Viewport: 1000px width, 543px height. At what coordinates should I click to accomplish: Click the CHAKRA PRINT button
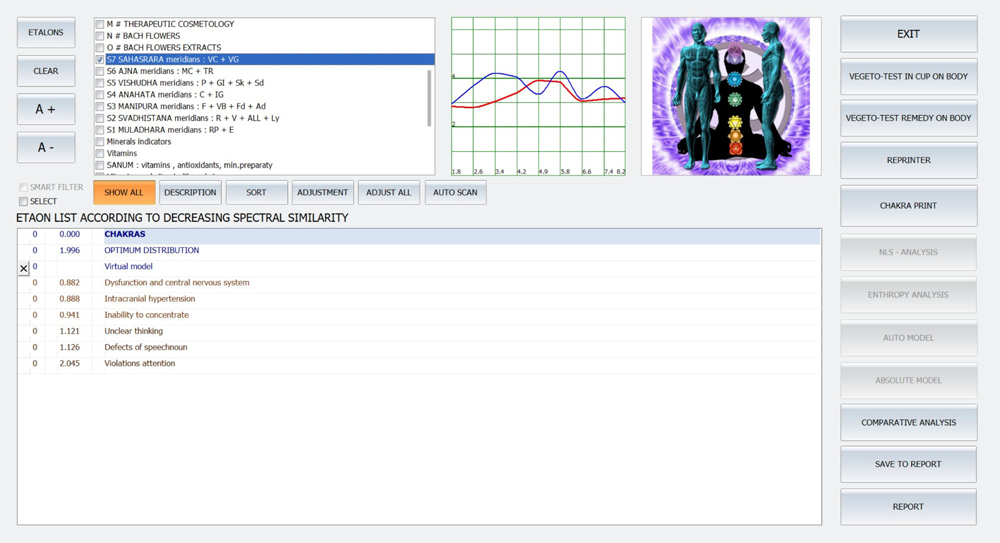tap(908, 205)
